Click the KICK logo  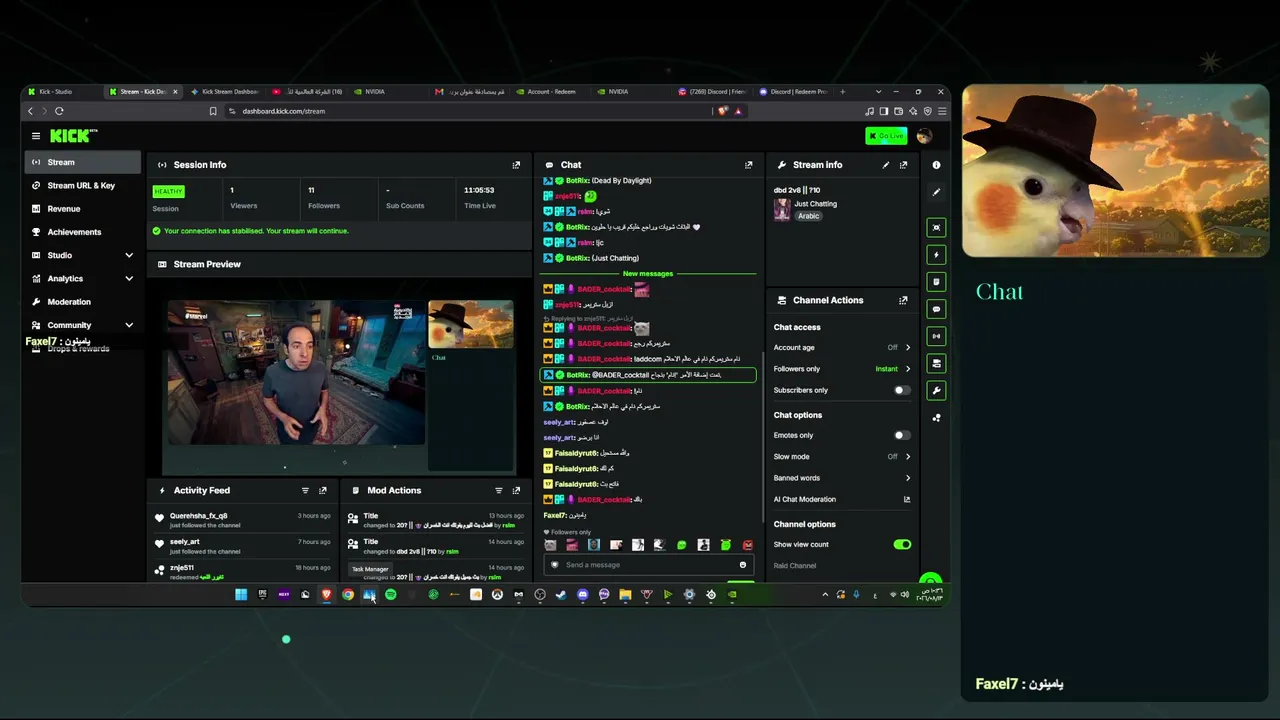click(x=70, y=136)
